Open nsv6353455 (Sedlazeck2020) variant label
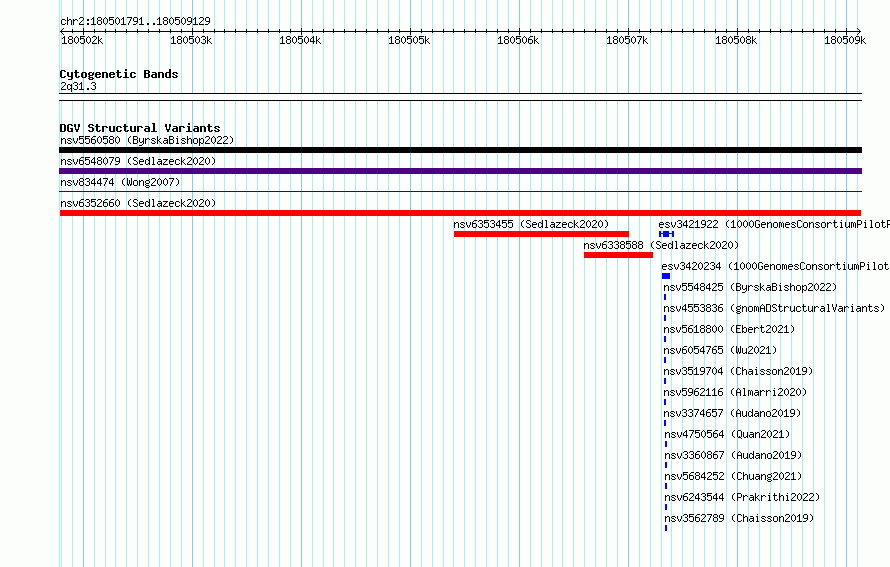This screenshot has height=567, width=890. click(531, 224)
